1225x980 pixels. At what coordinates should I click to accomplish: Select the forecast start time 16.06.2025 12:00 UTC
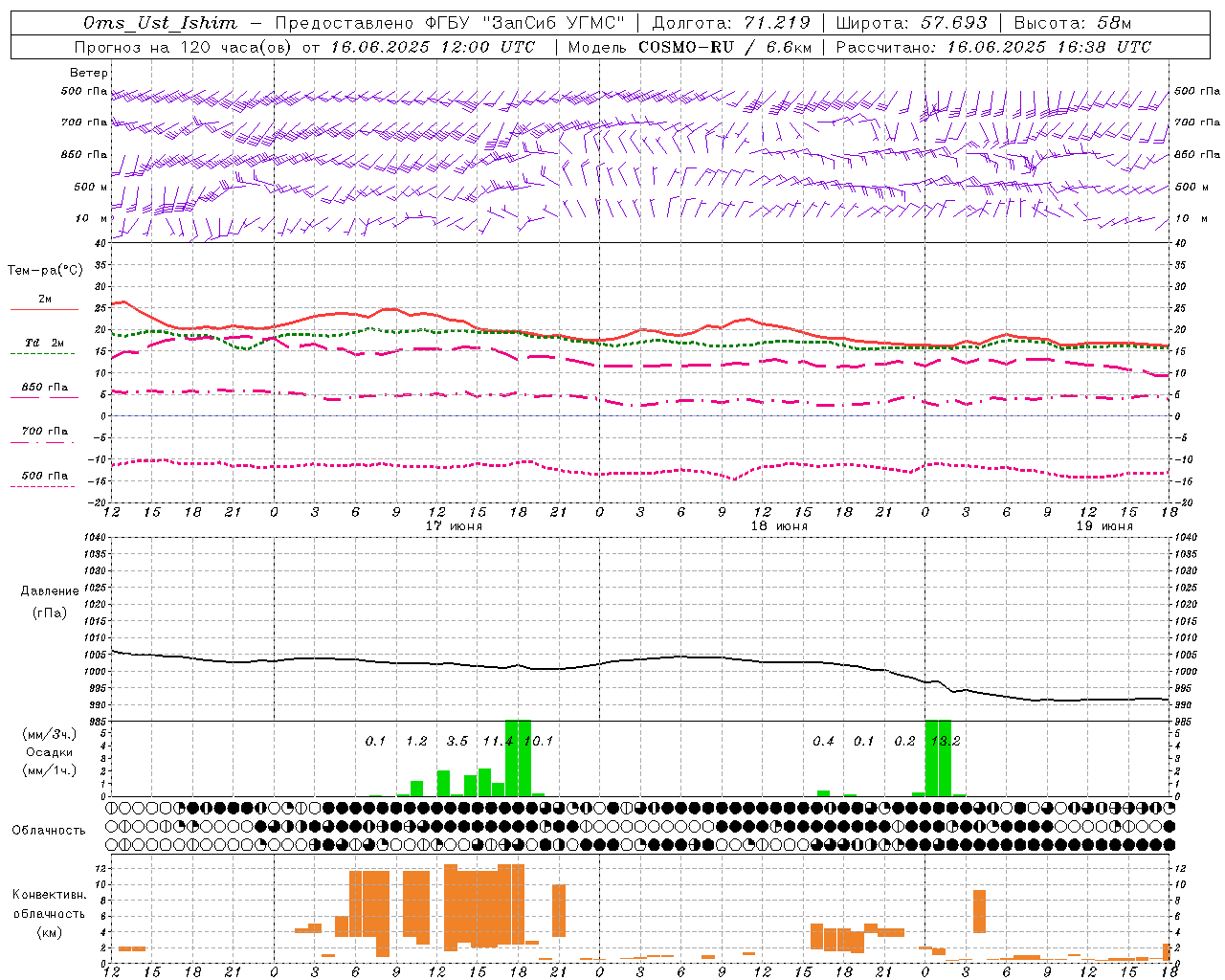pyautogui.click(x=433, y=47)
